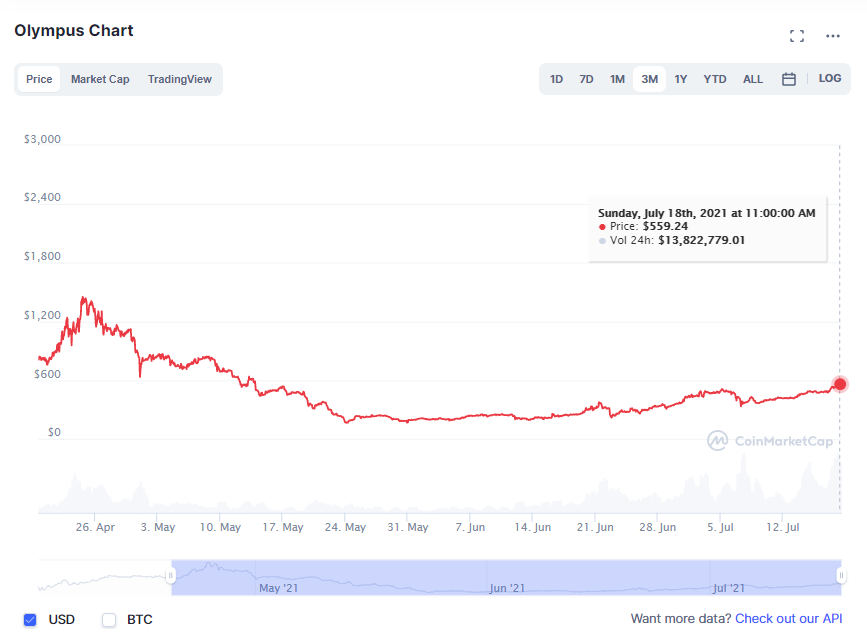Switch to the Market Cap tab

(x=100, y=79)
